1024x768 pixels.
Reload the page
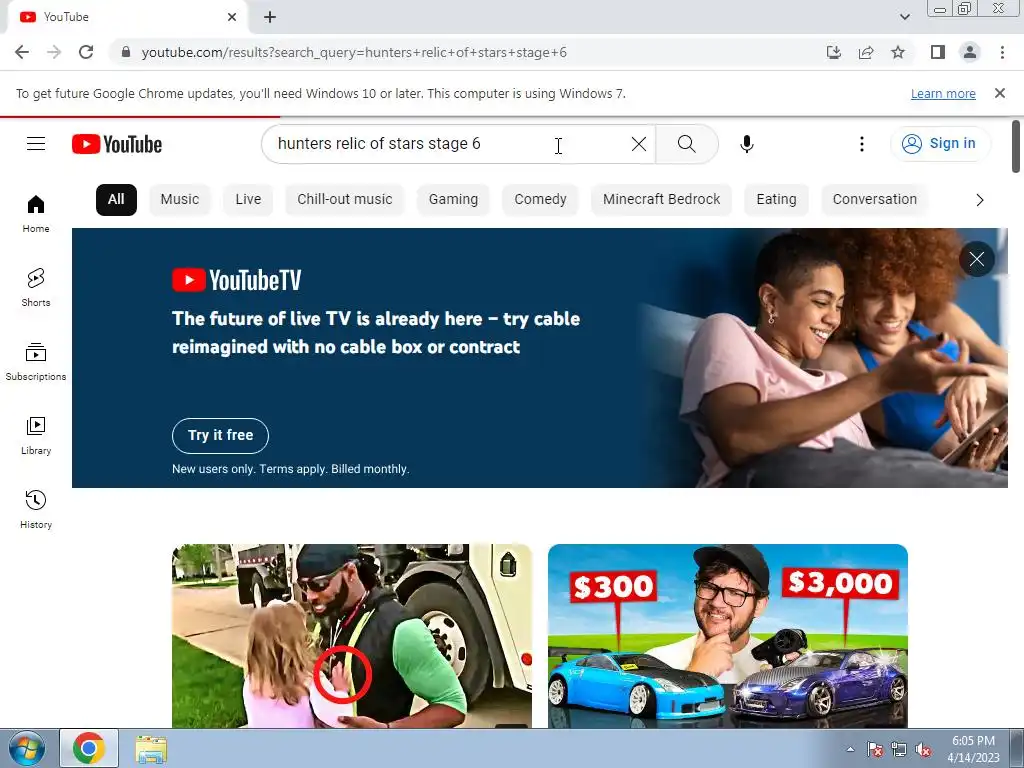[x=86, y=52]
